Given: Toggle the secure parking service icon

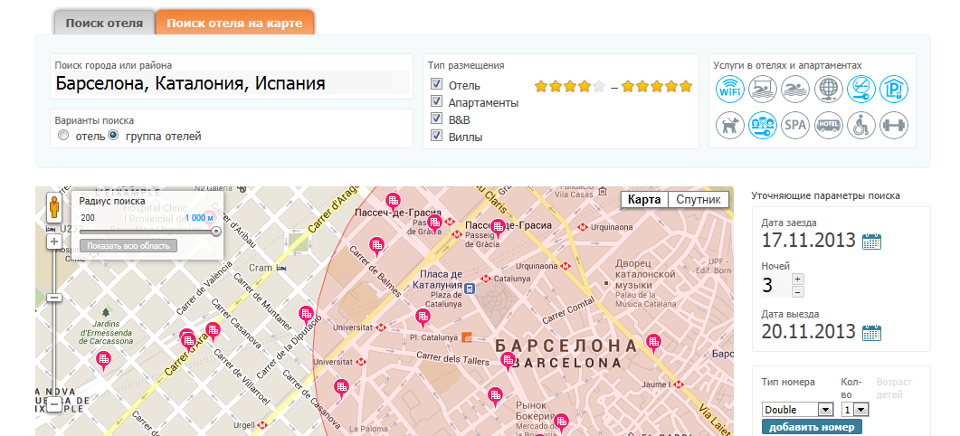Looking at the screenshot, I should (x=894, y=89).
